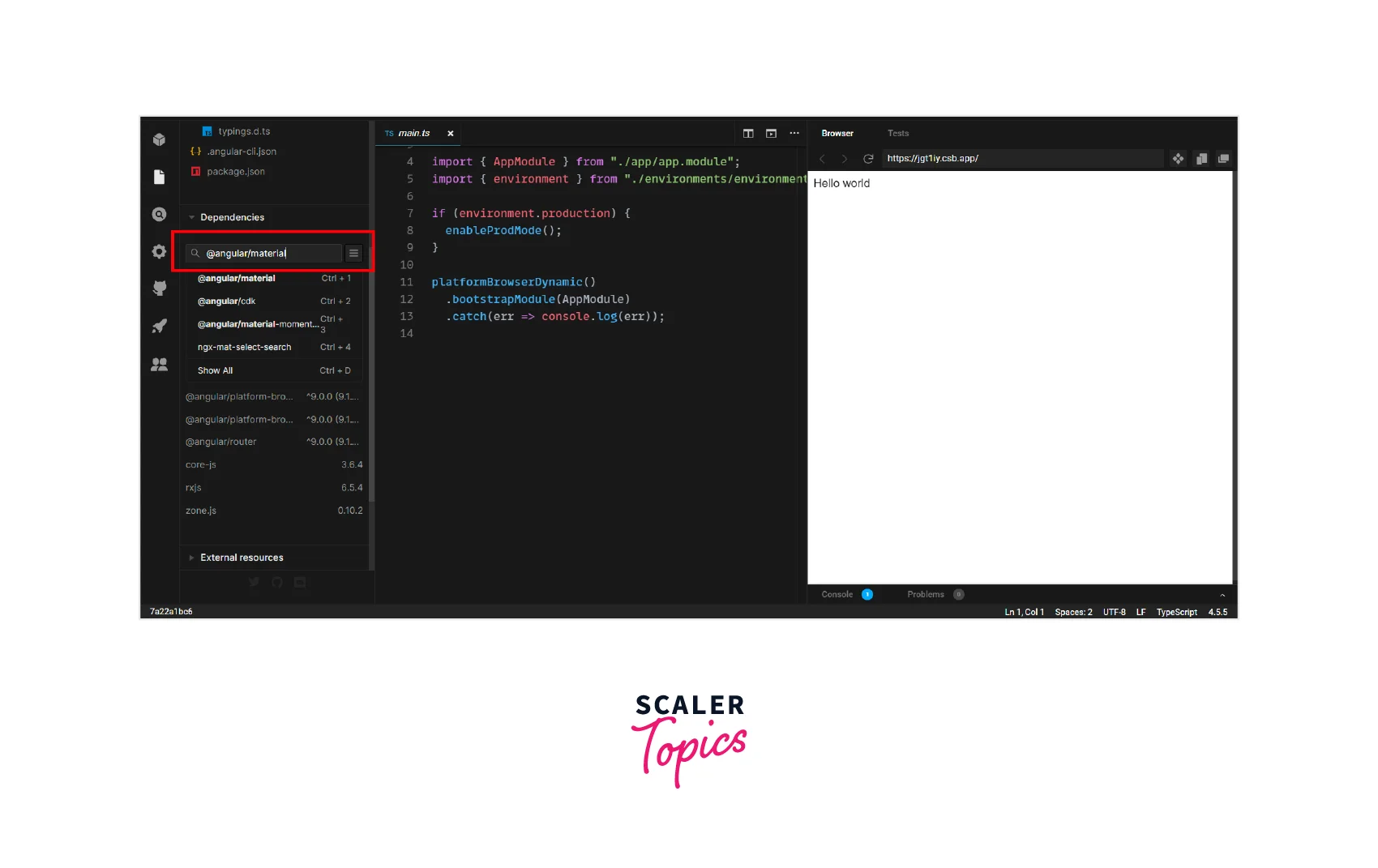
Task: Refresh the browser preview
Action: pyautogui.click(x=868, y=159)
